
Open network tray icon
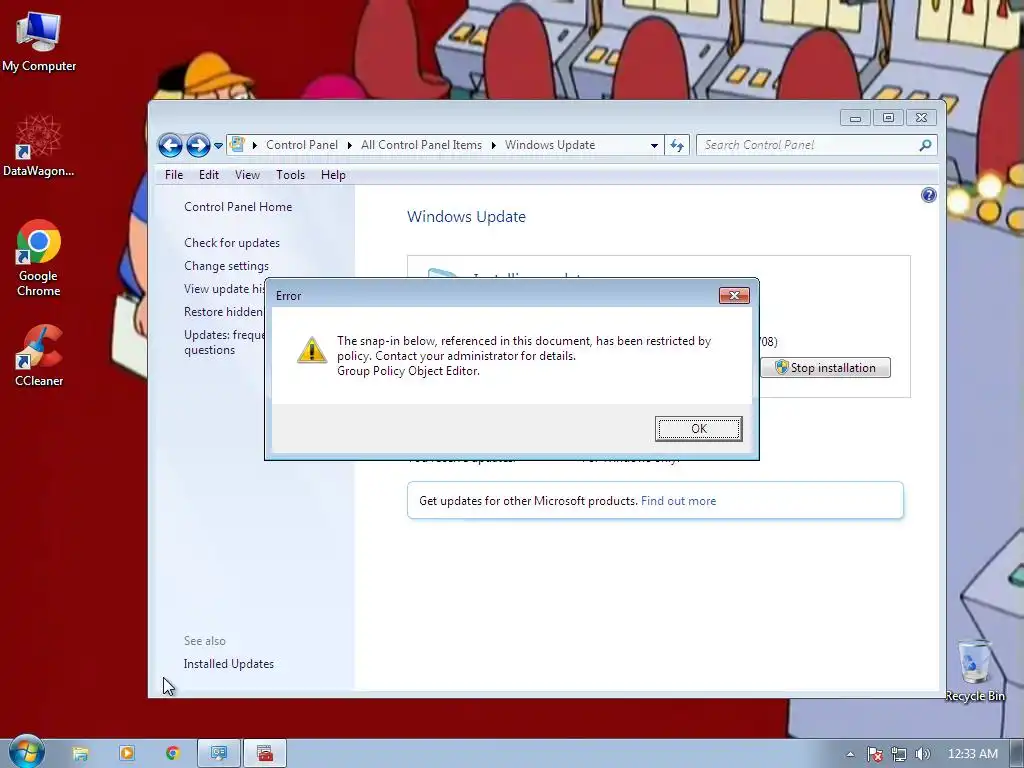[899, 754]
